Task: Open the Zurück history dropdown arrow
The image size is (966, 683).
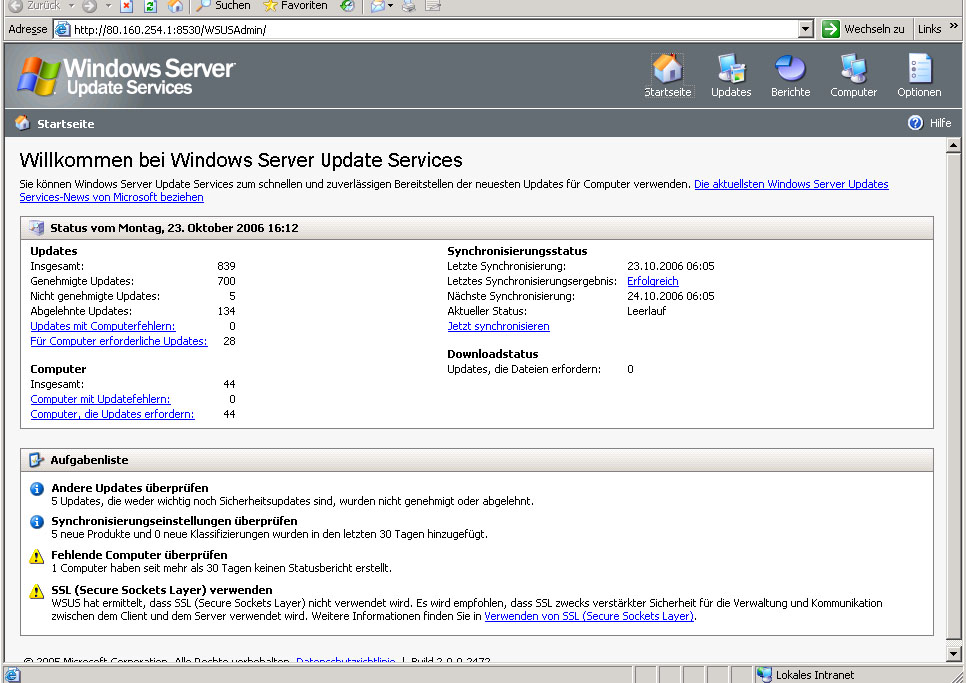Action: (71, 6)
